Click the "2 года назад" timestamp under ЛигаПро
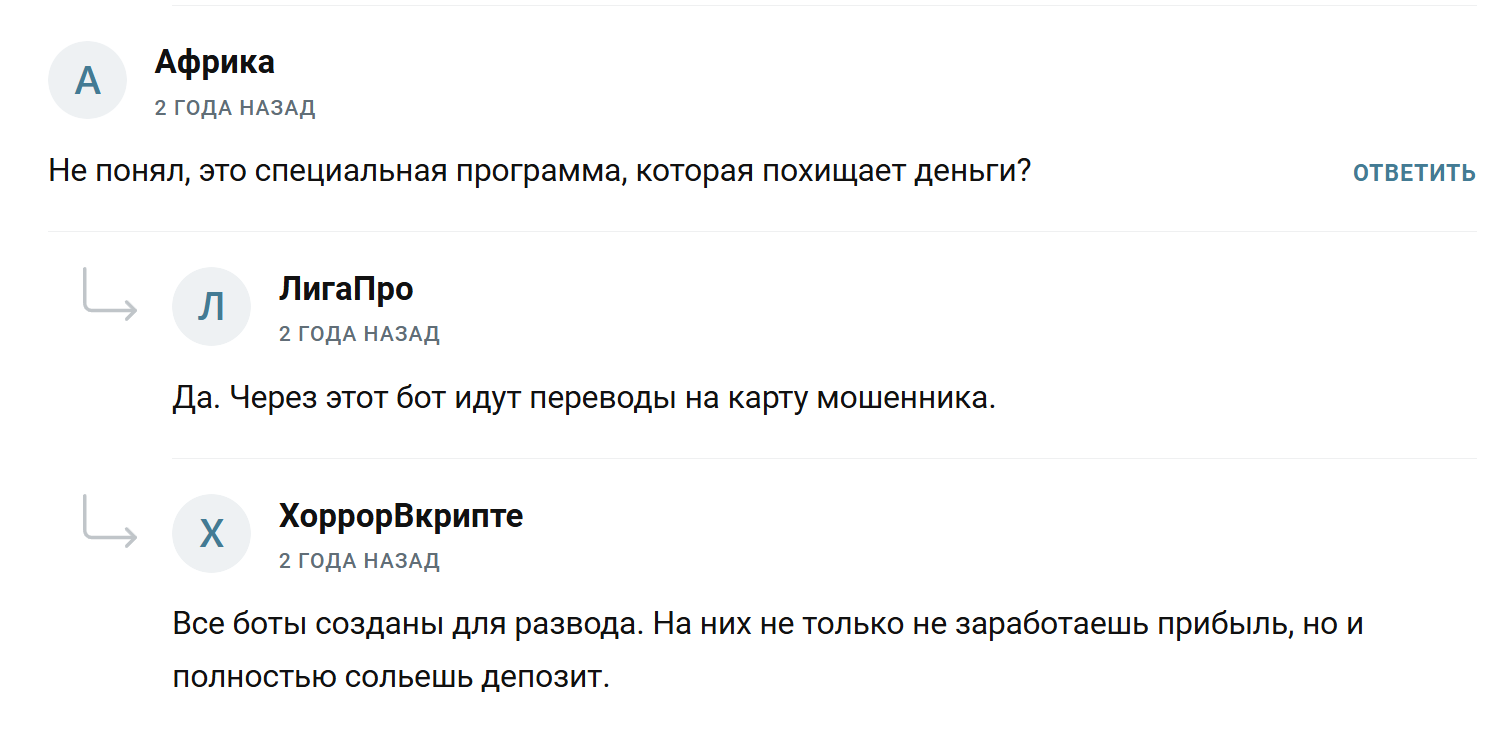 click(x=359, y=334)
